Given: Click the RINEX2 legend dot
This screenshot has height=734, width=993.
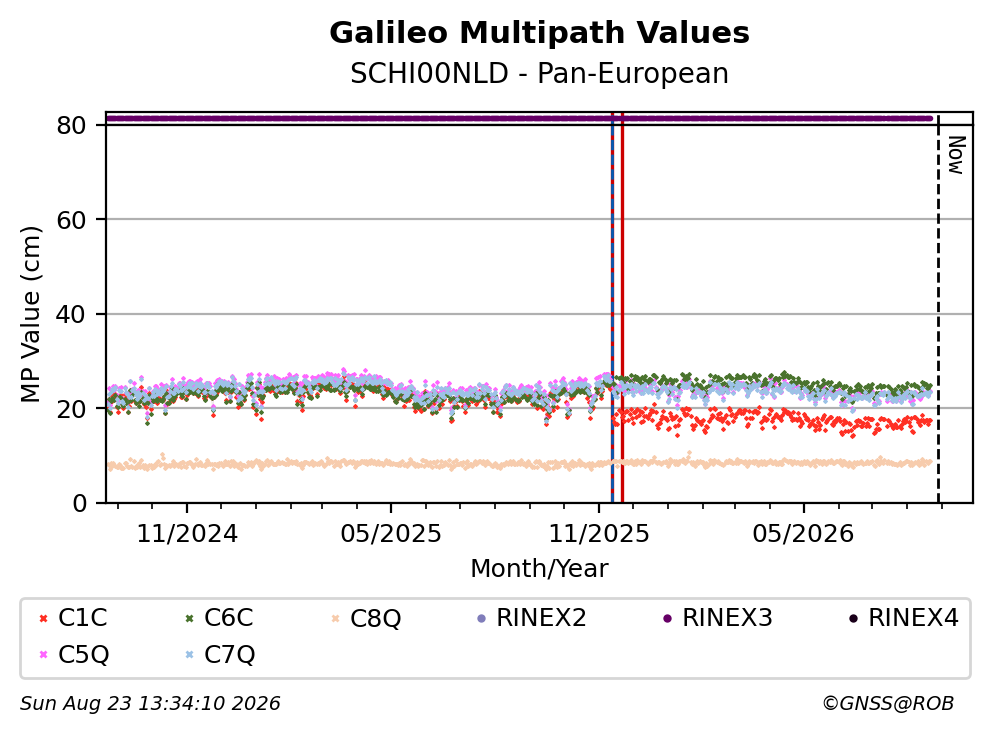Looking at the screenshot, I should [481, 618].
